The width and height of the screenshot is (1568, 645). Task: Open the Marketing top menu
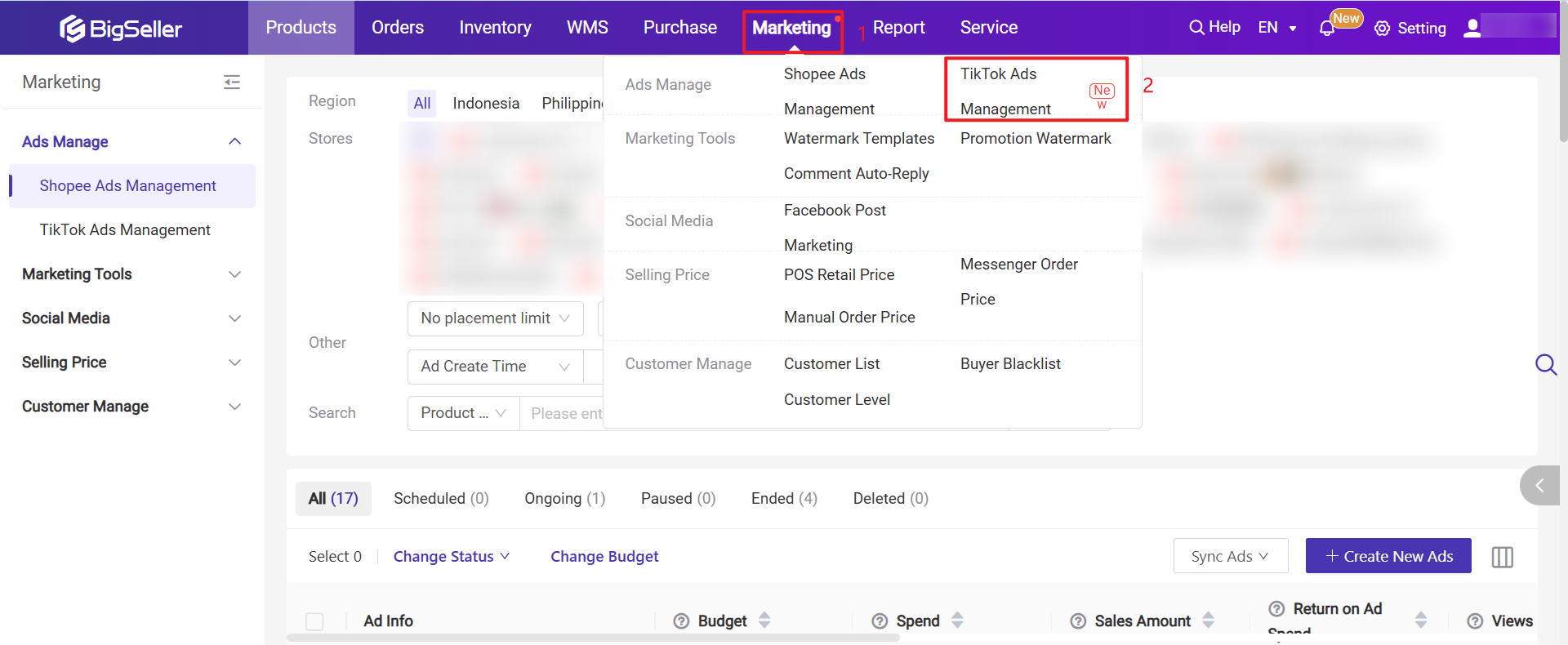(x=791, y=28)
